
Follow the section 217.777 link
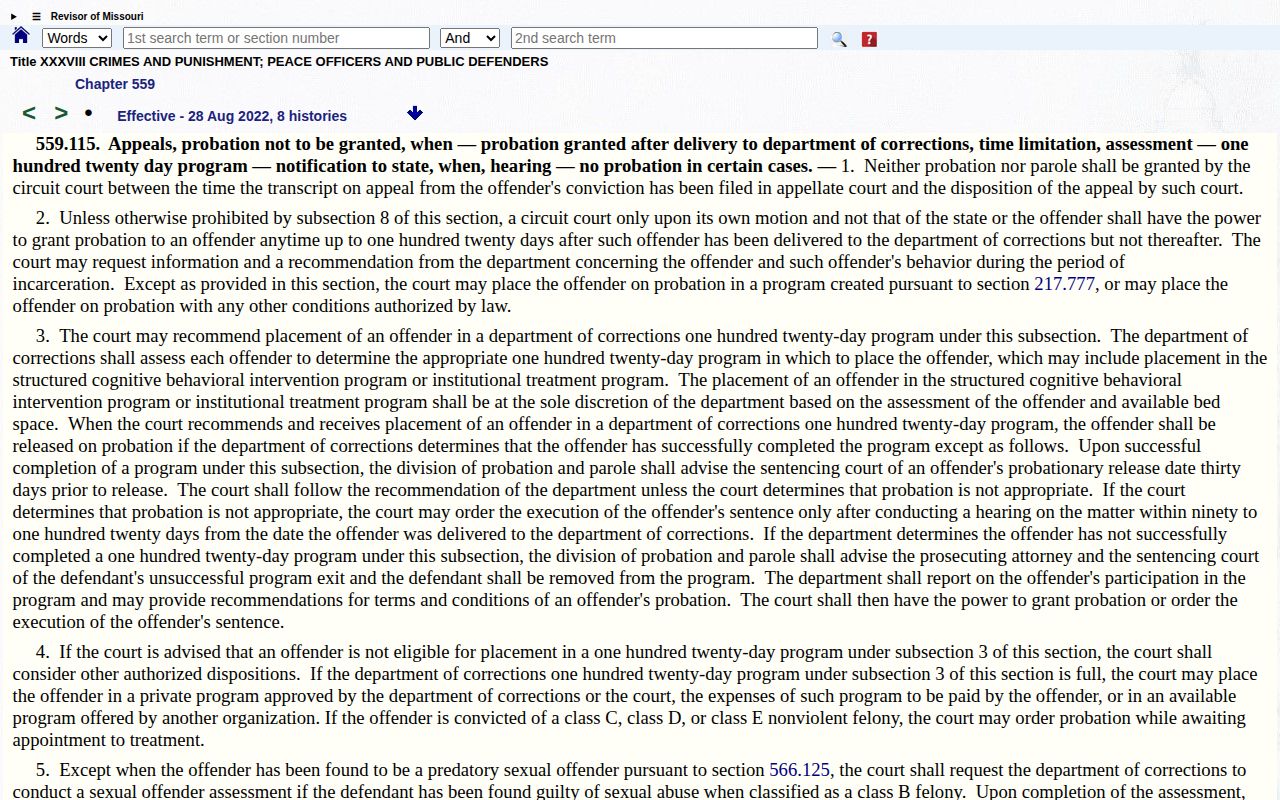click(x=1064, y=284)
